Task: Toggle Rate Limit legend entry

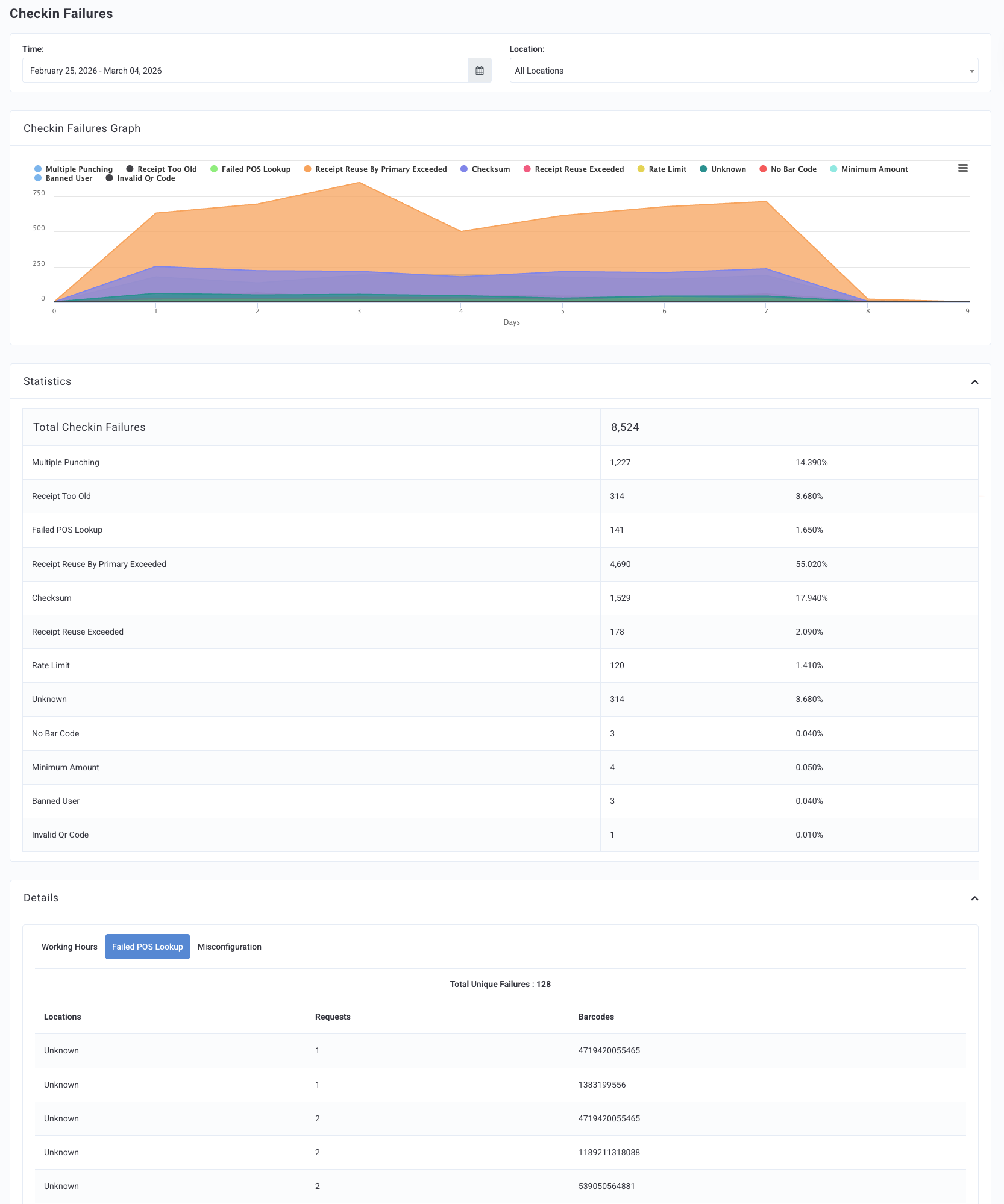Action: point(662,169)
